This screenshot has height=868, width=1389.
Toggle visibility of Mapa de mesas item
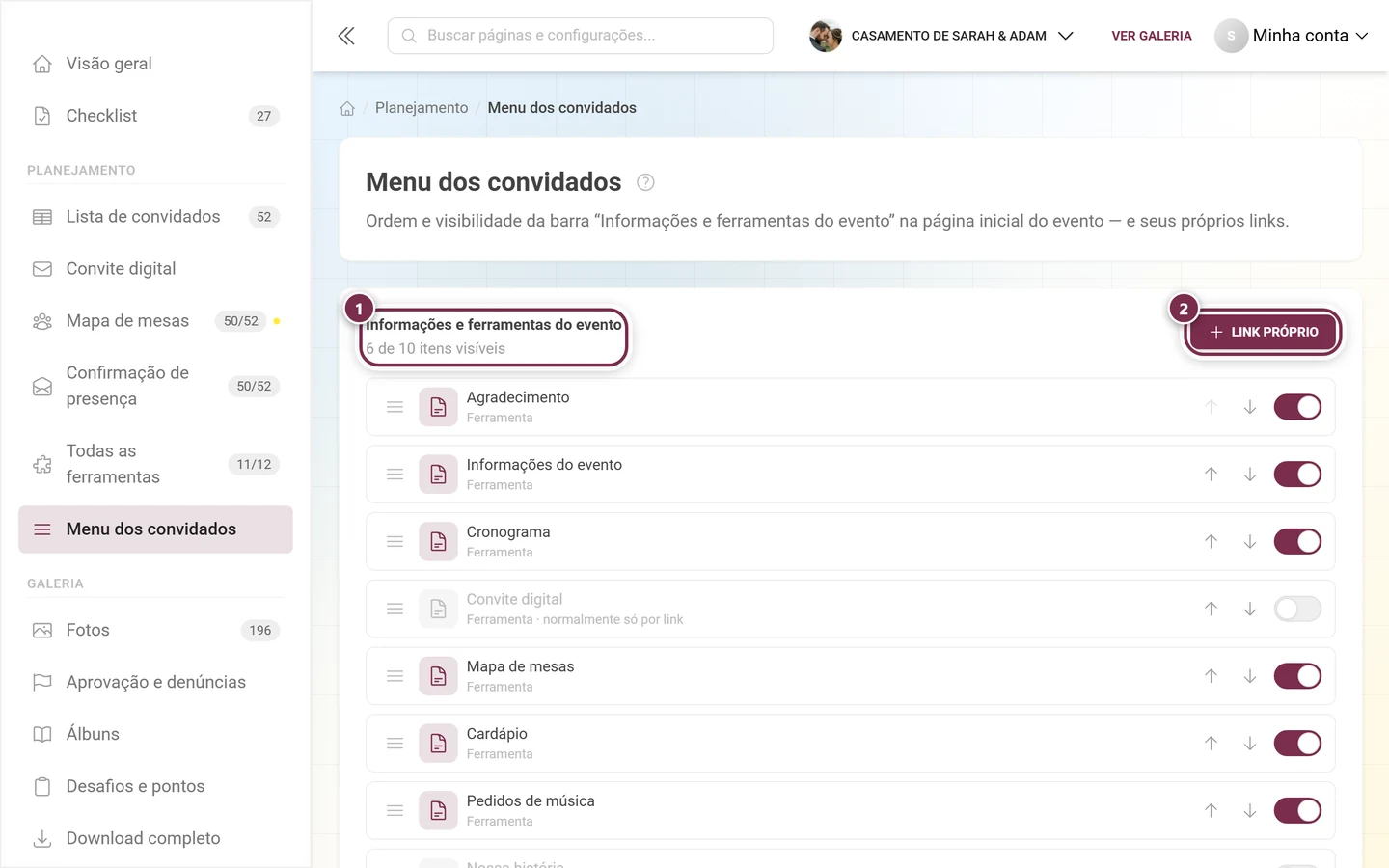[x=1297, y=676]
